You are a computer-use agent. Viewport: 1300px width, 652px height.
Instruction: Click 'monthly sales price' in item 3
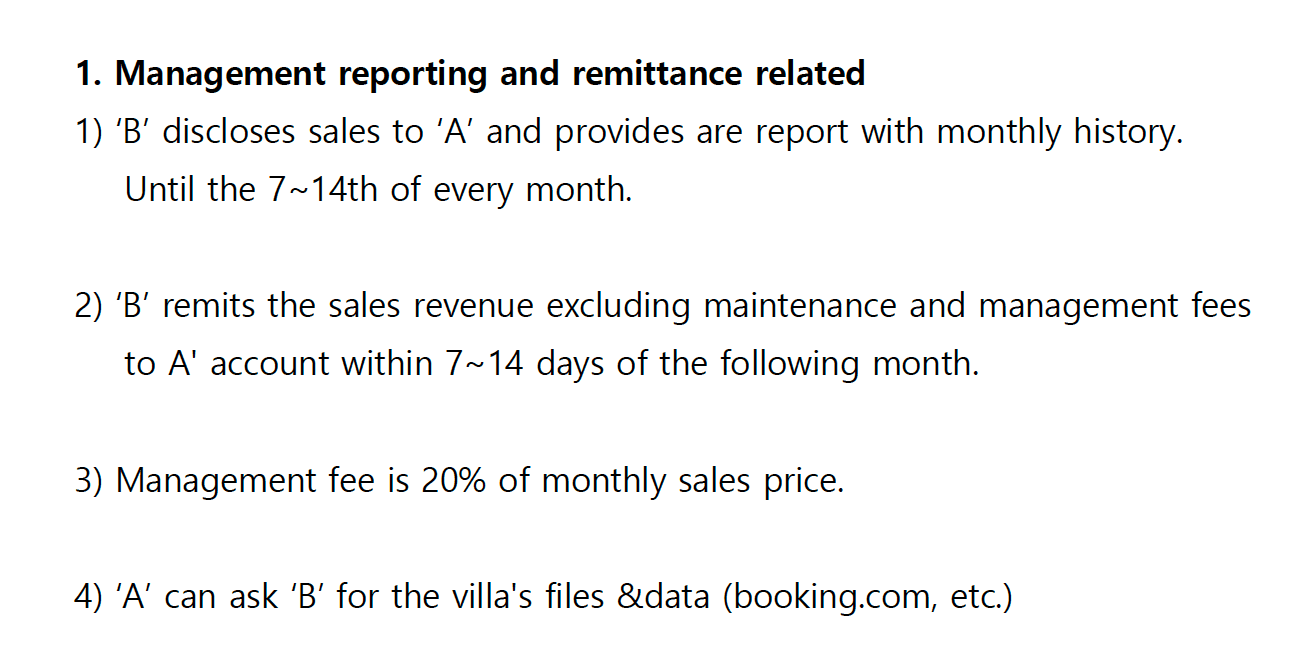[x=692, y=481]
